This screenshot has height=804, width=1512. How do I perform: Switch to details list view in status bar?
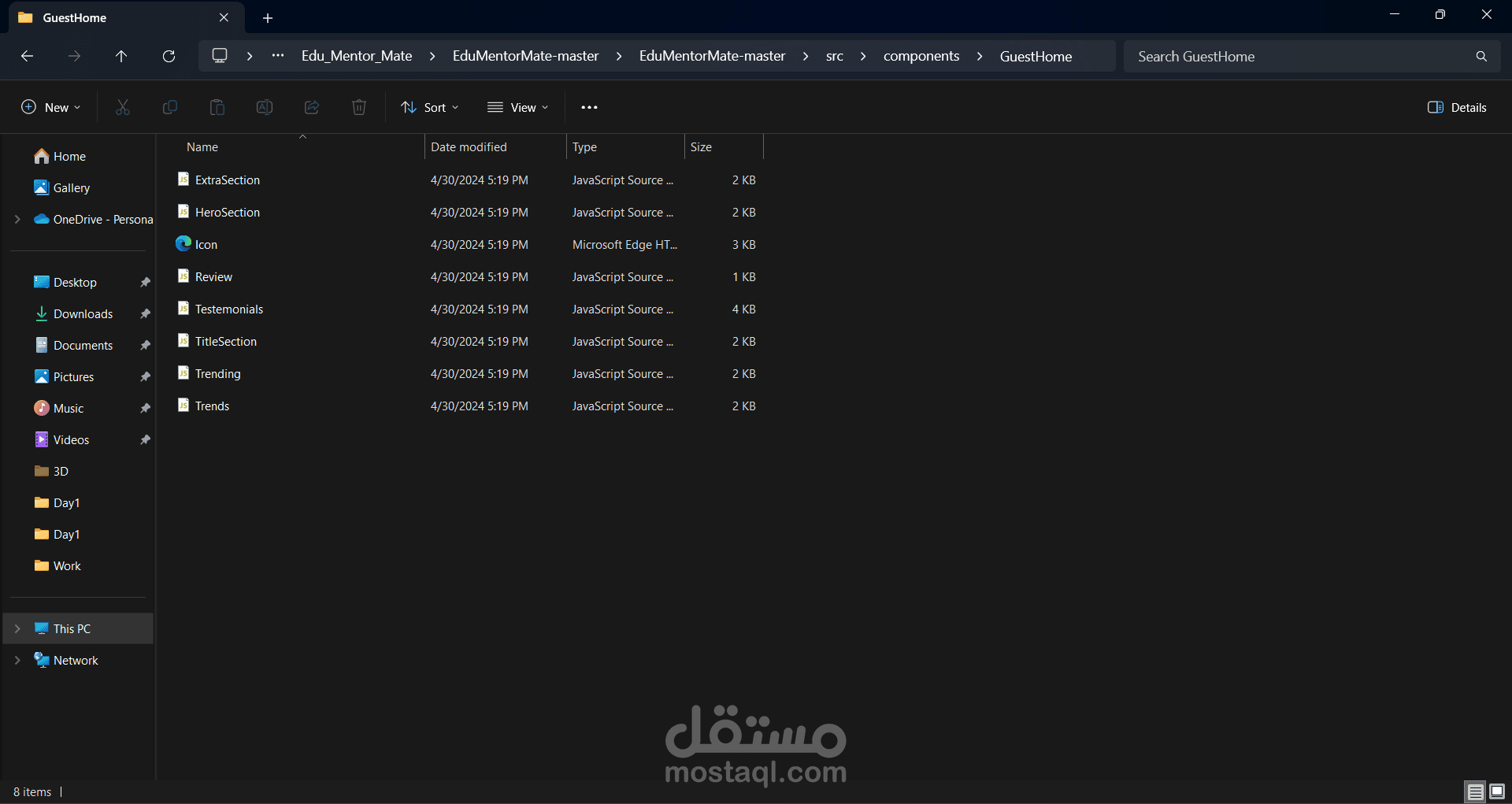tap(1476, 791)
